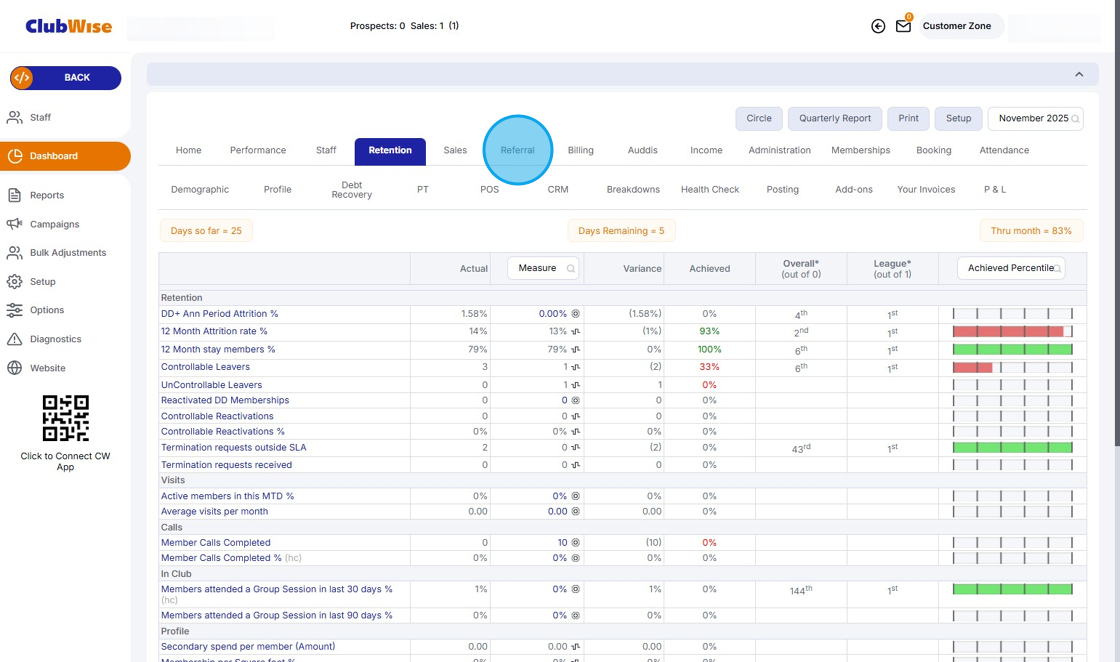The height and width of the screenshot is (662, 1120).
Task: Open the Attendance tab
Action: 1004,150
